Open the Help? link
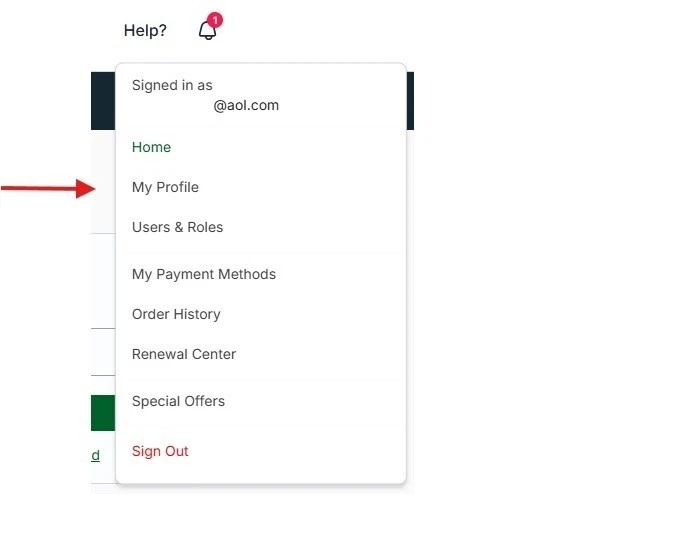Screen dimensions: 692x540 [x=145, y=30]
